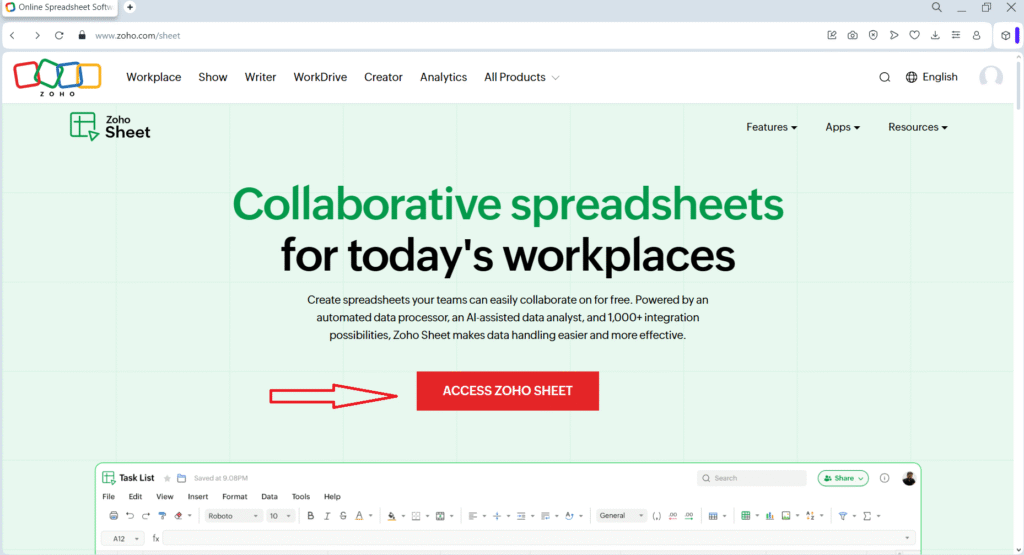The image size is (1024, 555).
Task: Open the Help menu in Task List preview
Action: (332, 496)
